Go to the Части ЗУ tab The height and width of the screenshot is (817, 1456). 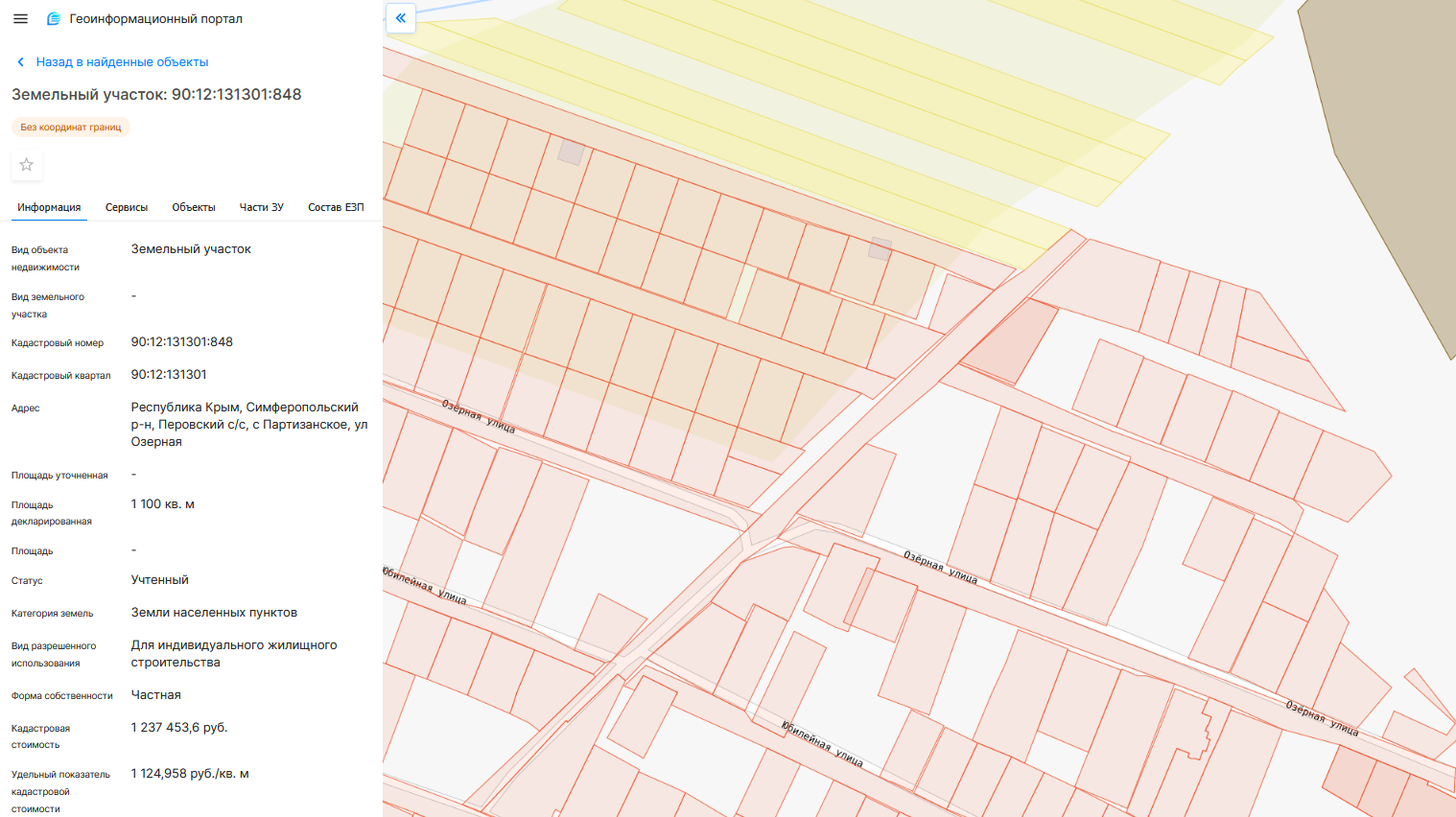click(261, 207)
